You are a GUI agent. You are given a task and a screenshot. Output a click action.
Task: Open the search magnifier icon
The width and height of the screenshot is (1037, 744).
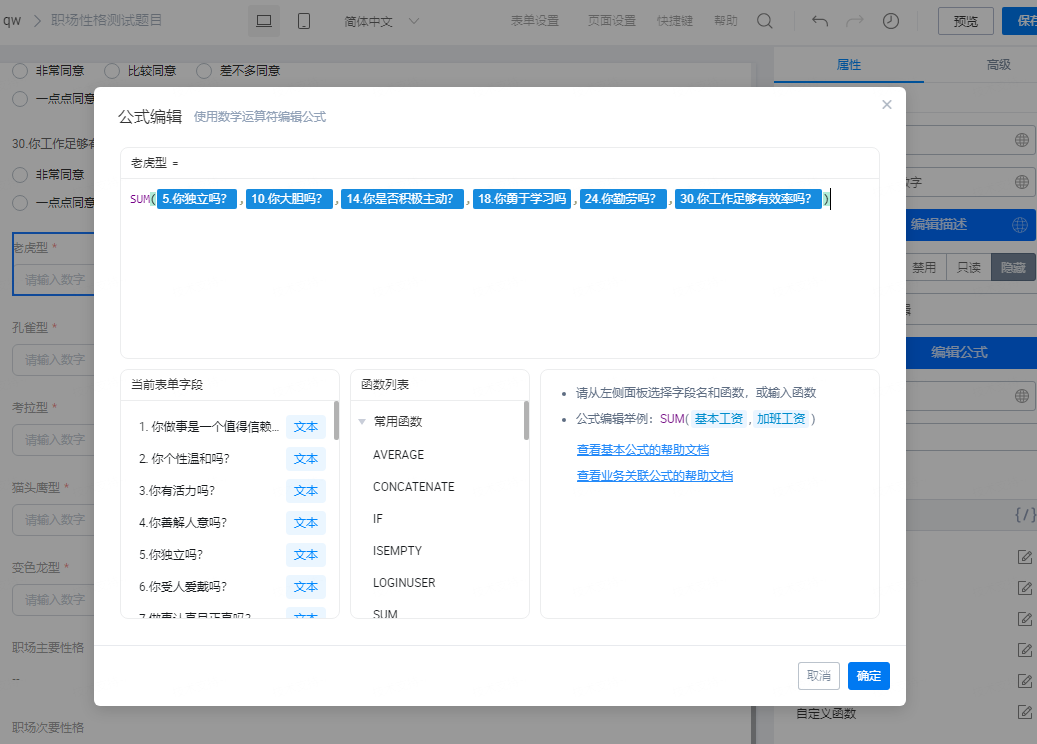tap(765, 21)
